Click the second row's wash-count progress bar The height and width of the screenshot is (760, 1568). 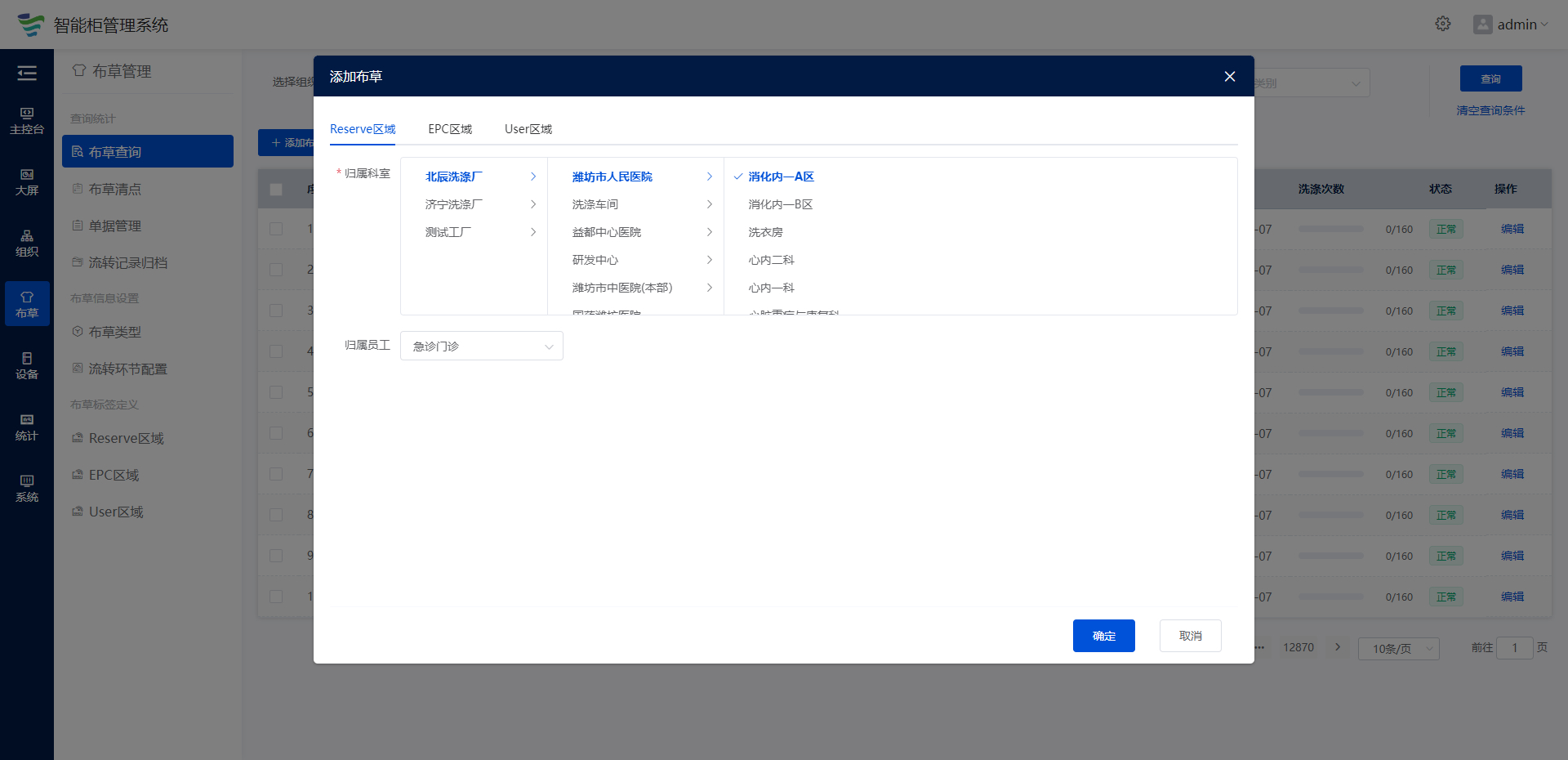tap(1331, 270)
